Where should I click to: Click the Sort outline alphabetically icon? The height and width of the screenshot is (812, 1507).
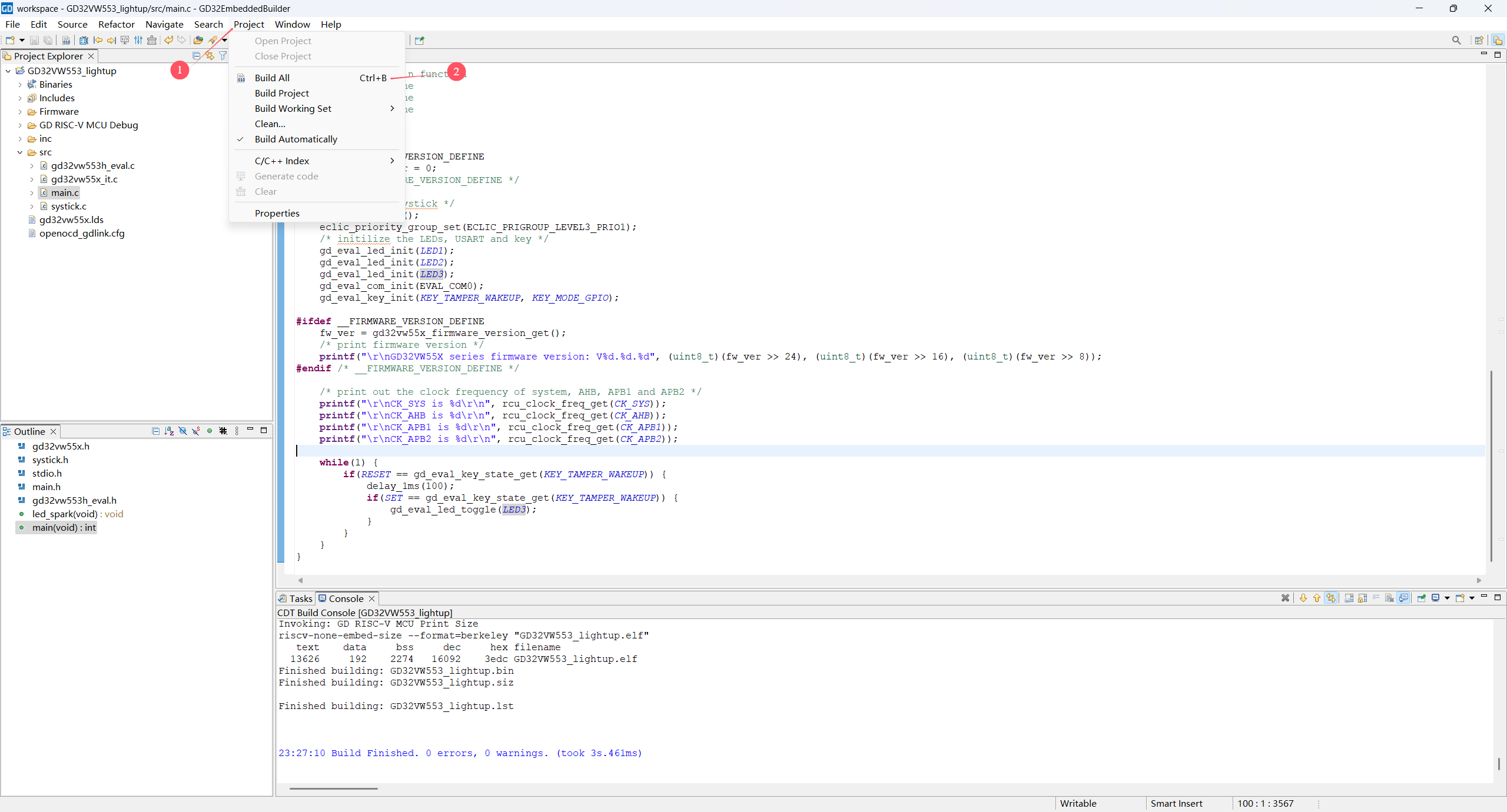(x=169, y=431)
